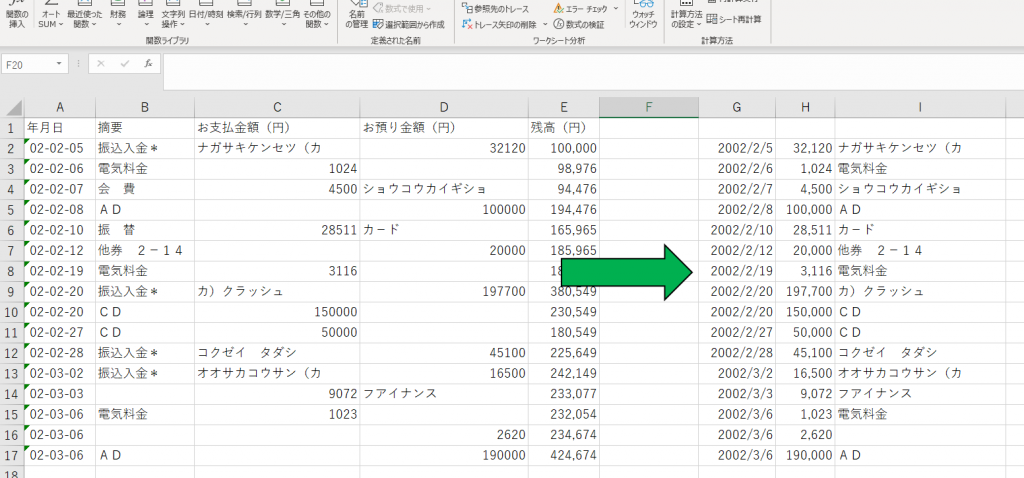The image size is (1024, 478).
Task: Click the cancel X icon in formula bar
Action: [x=100, y=63]
